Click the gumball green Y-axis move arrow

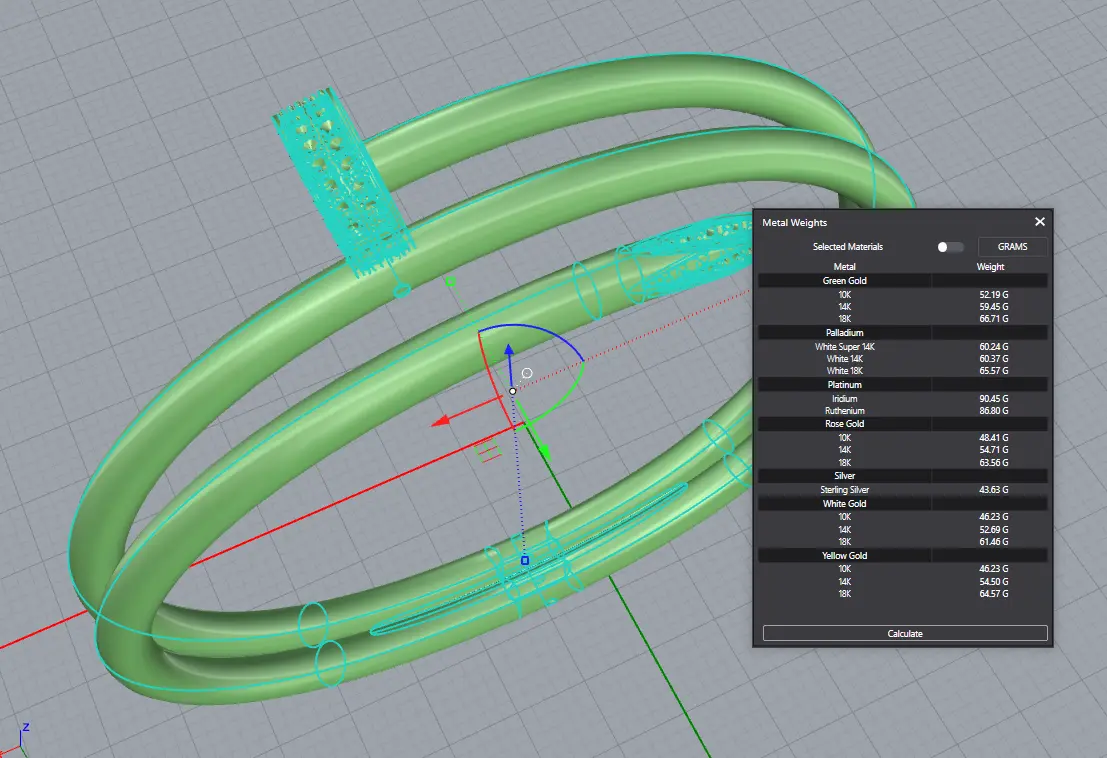tap(545, 452)
